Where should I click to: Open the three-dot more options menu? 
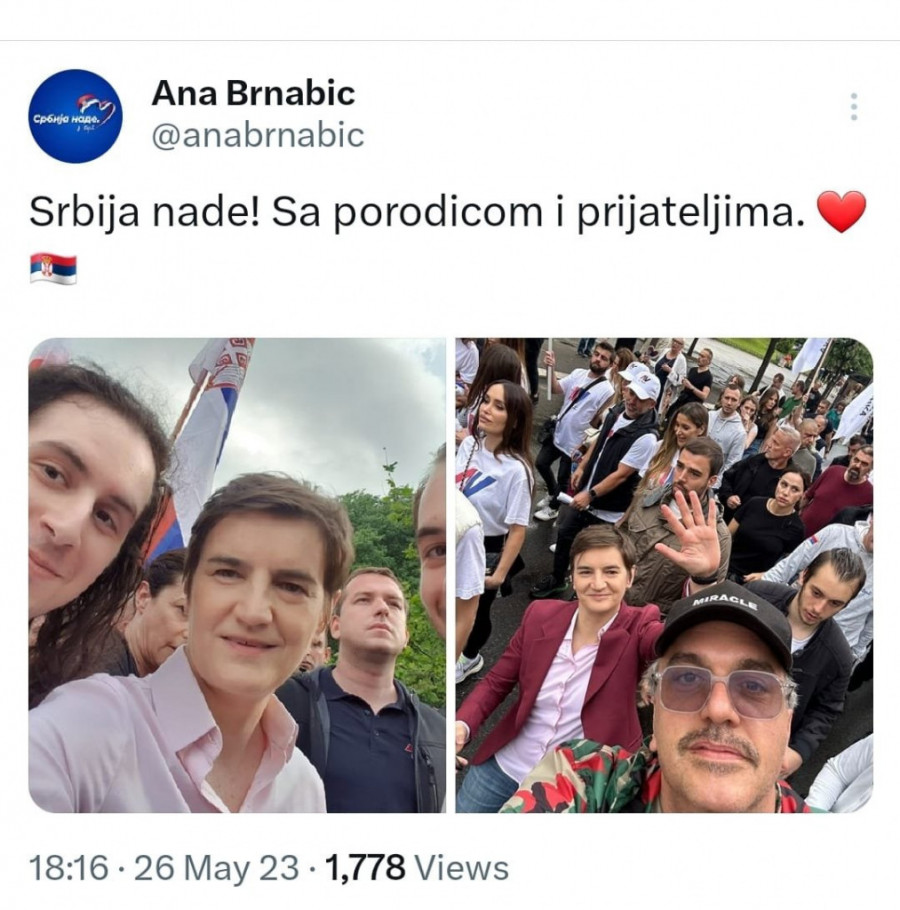coord(854,107)
